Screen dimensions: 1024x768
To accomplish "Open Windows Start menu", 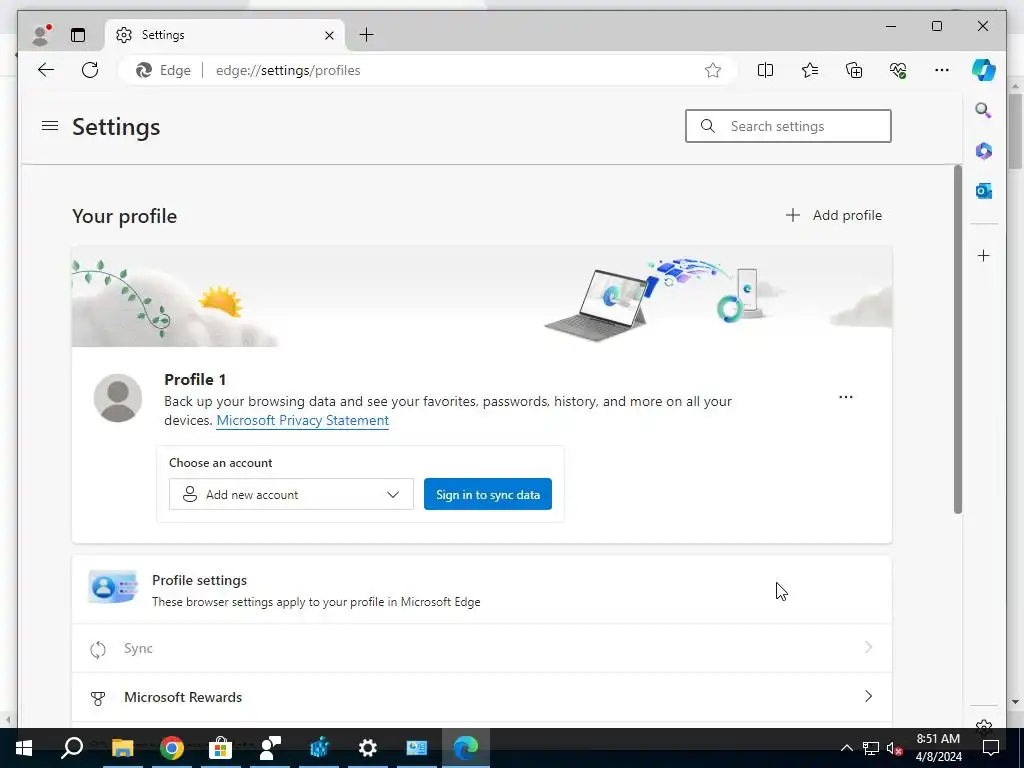I will [24, 748].
